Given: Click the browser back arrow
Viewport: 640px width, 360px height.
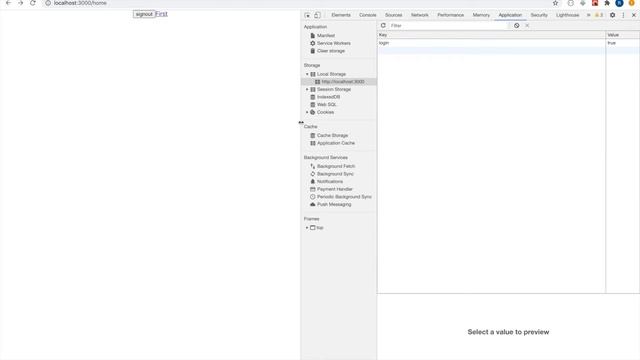Looking at the screenshot, I should tap(8, 3).
